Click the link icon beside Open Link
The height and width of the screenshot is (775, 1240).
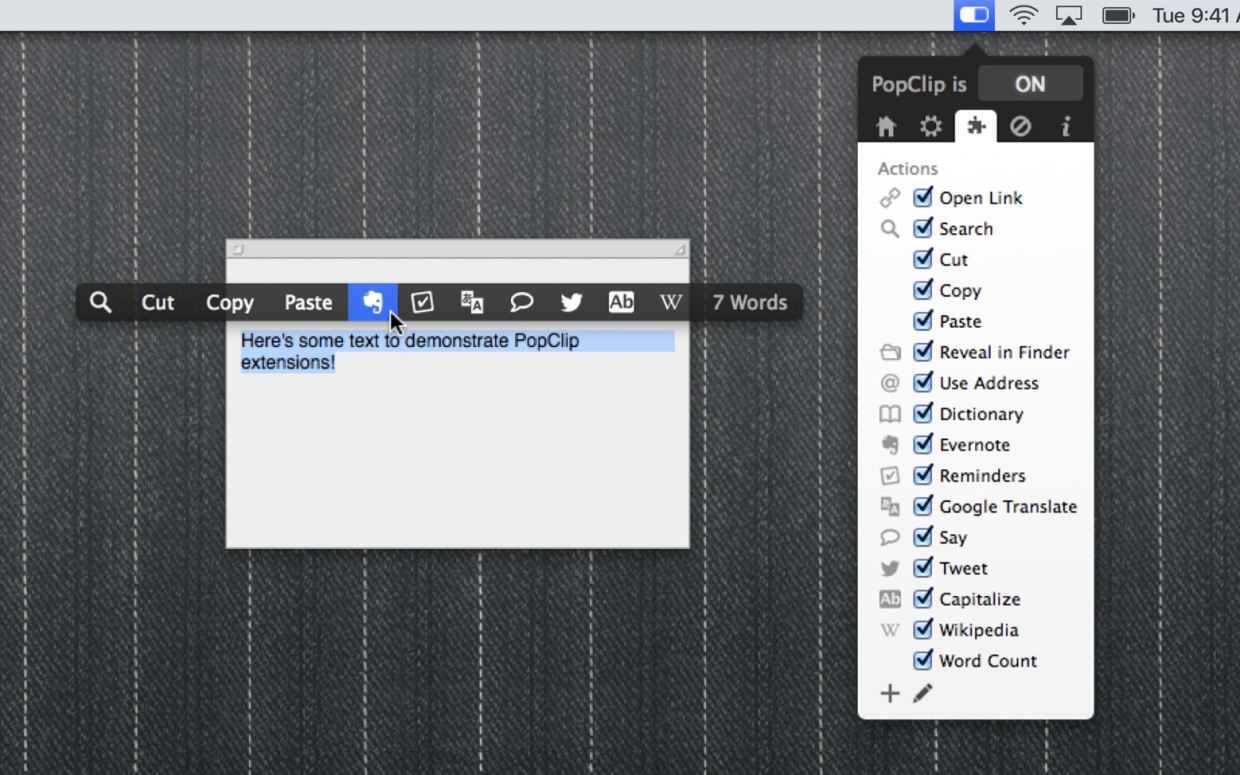(890, 198)
